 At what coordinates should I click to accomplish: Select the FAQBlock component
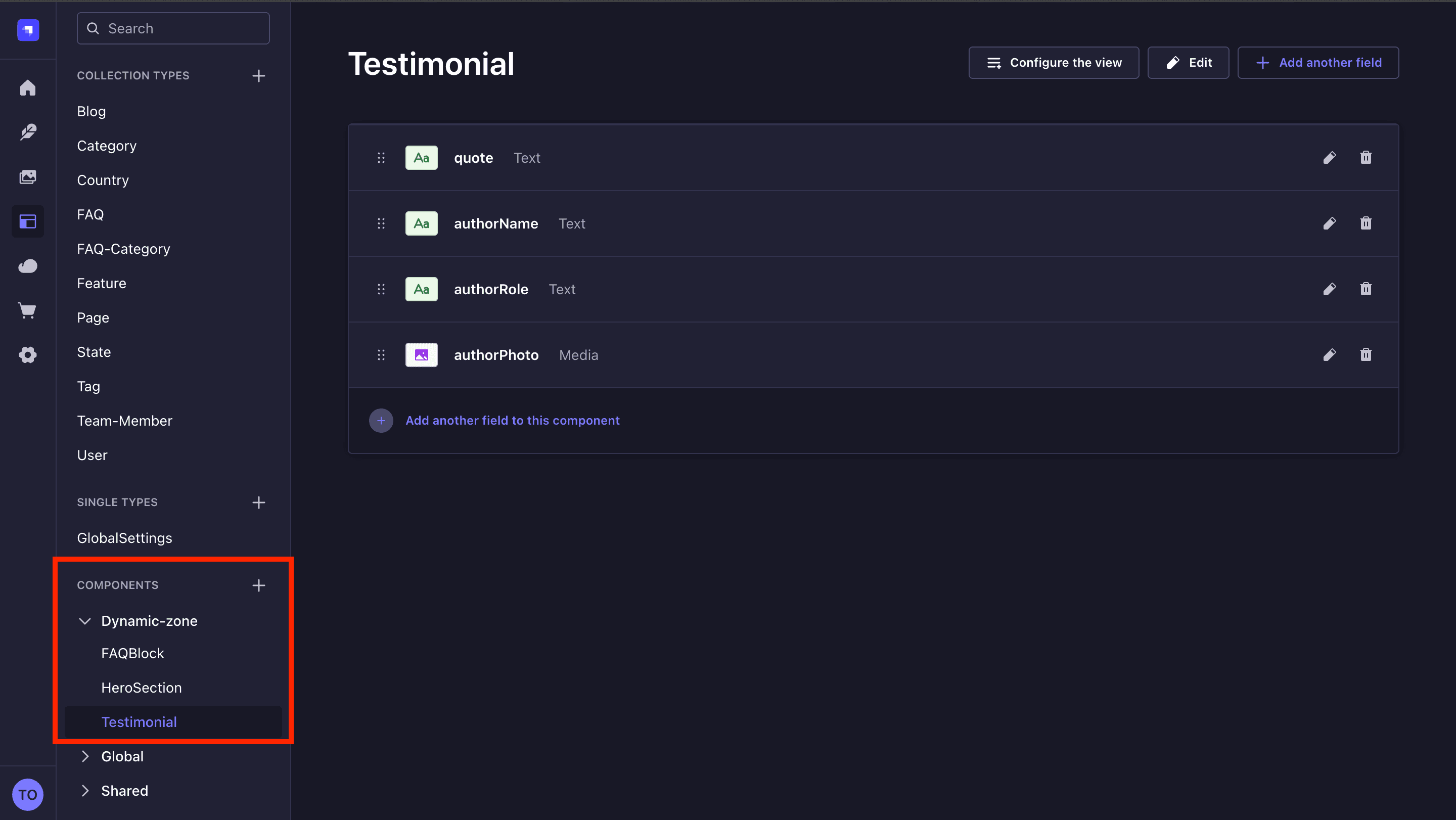(x=132, y=653)
